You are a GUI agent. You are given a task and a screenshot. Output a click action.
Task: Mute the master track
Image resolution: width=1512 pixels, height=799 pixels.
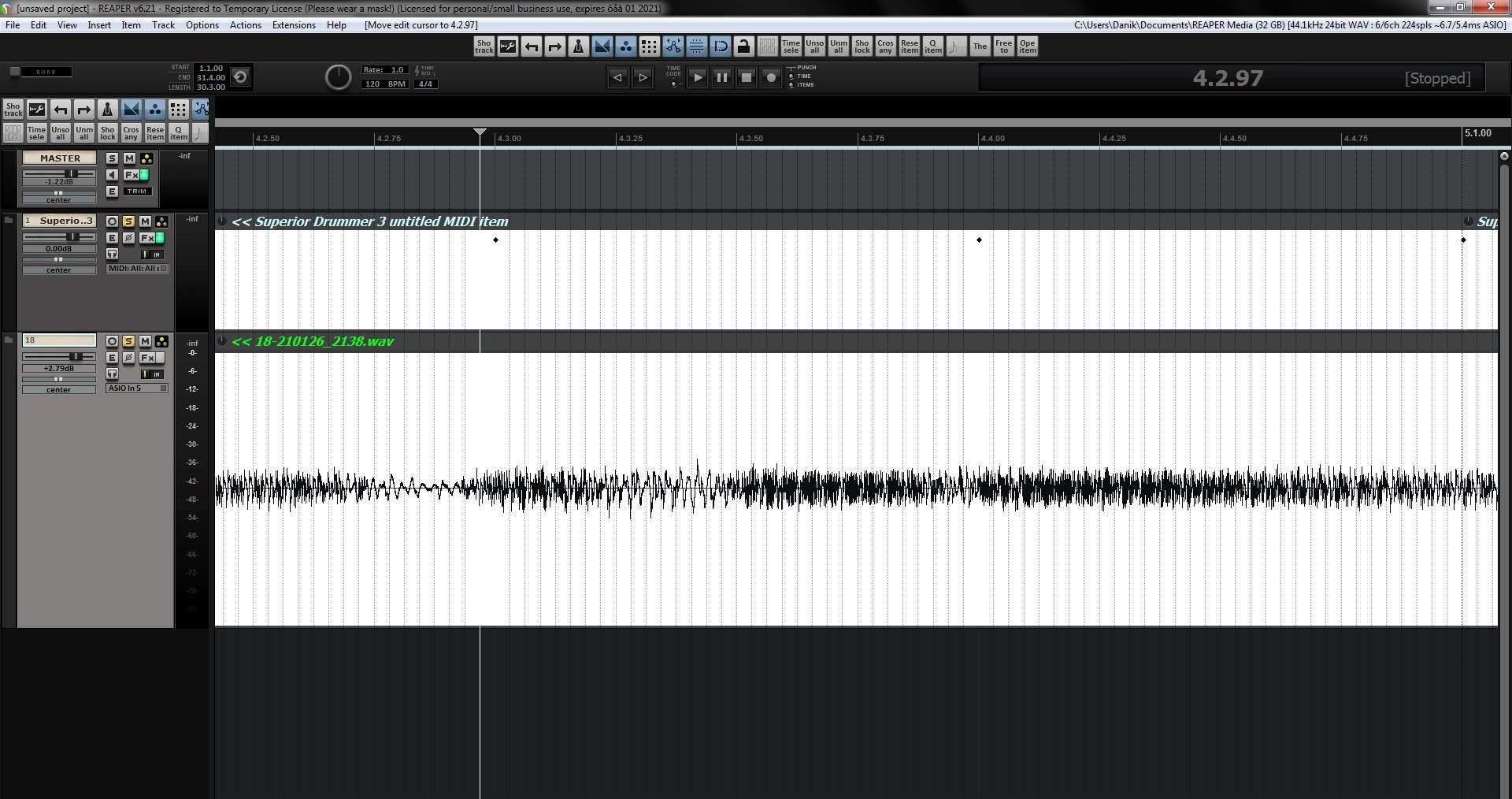(x=129, y=158)
